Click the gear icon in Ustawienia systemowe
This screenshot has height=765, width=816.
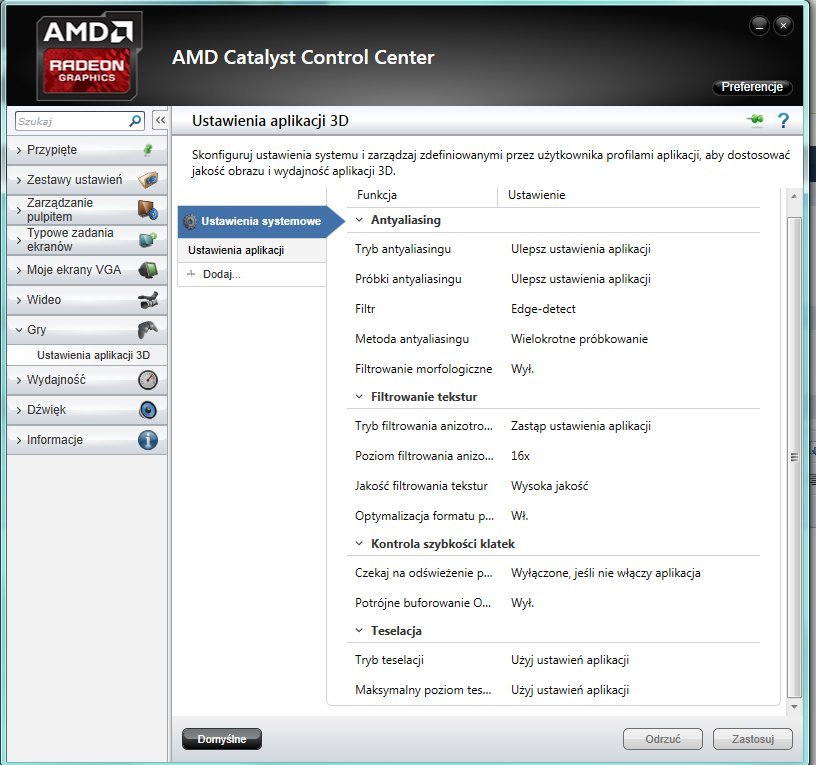coord(190,221)
